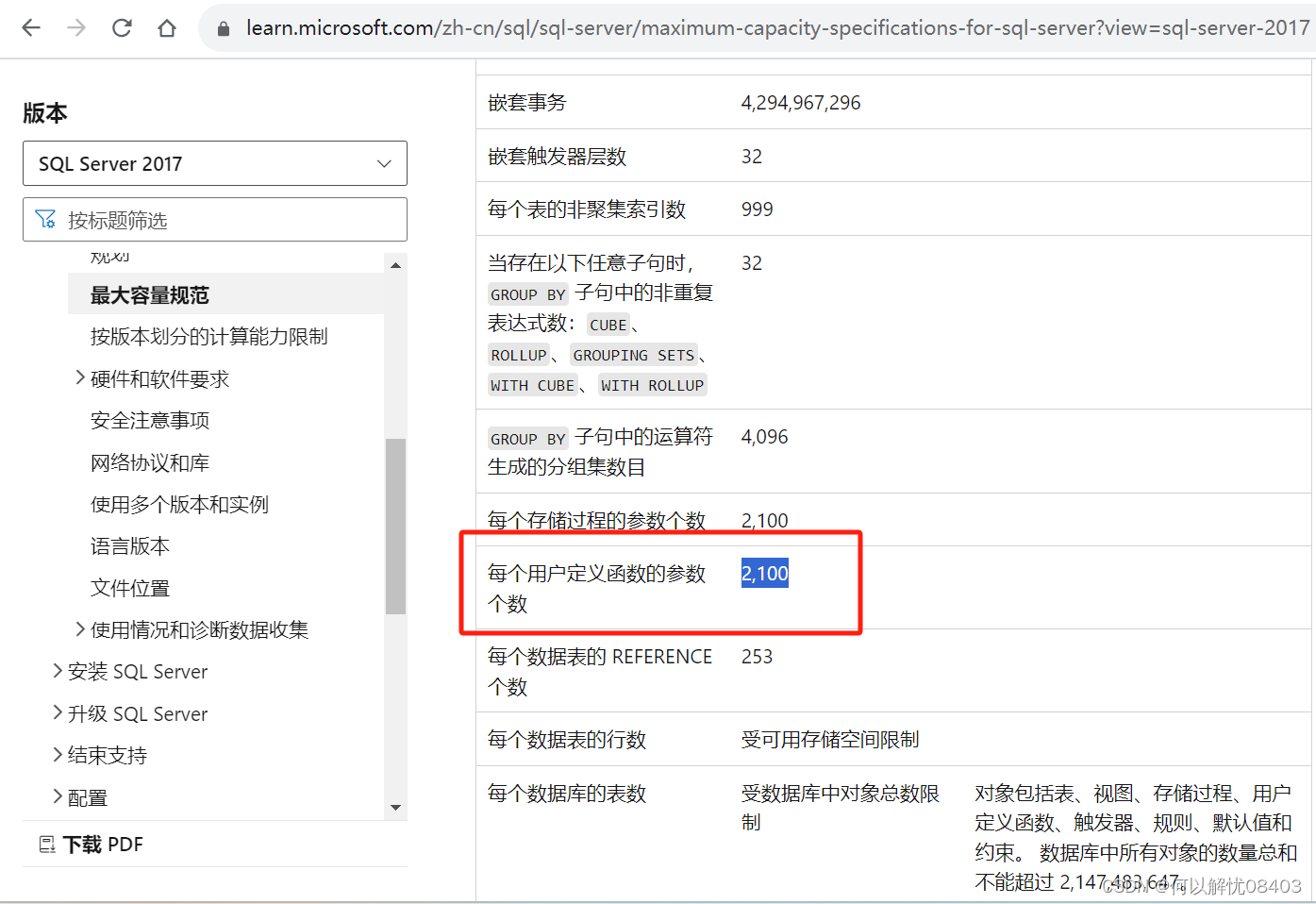Image resolution: width=1316 pixels, height=904 pixels.
Task: Click the browser forward arrow
Action: coord(75,27)
